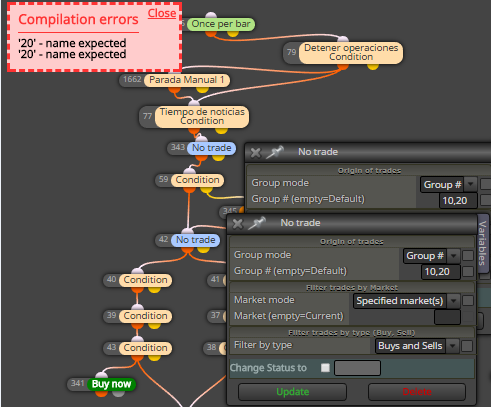
Task: Click block ID 1662 label
Action: (132, 80)
